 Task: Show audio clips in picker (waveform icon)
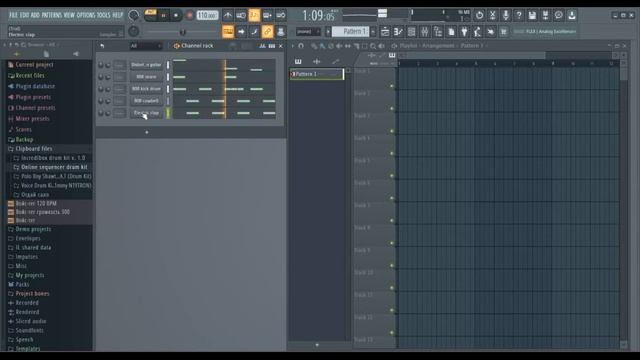pos(317,62)
